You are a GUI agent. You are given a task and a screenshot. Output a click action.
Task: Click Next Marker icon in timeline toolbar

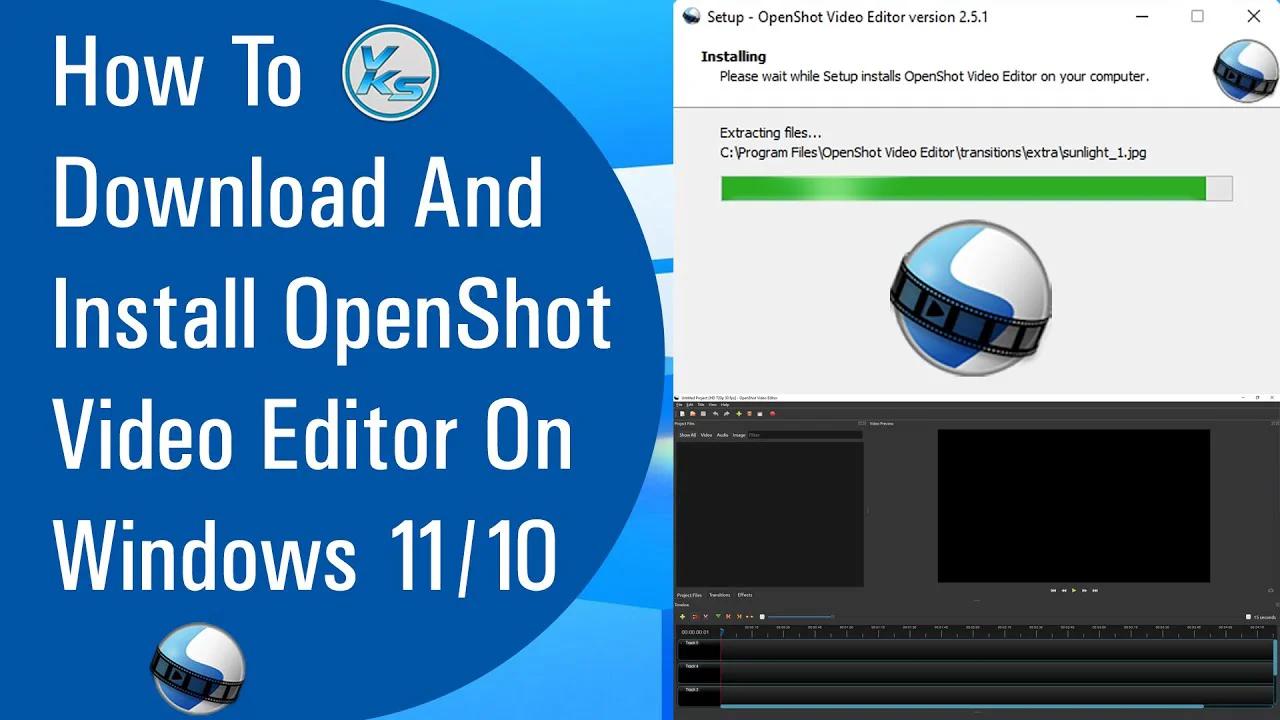tap(739, 617)
